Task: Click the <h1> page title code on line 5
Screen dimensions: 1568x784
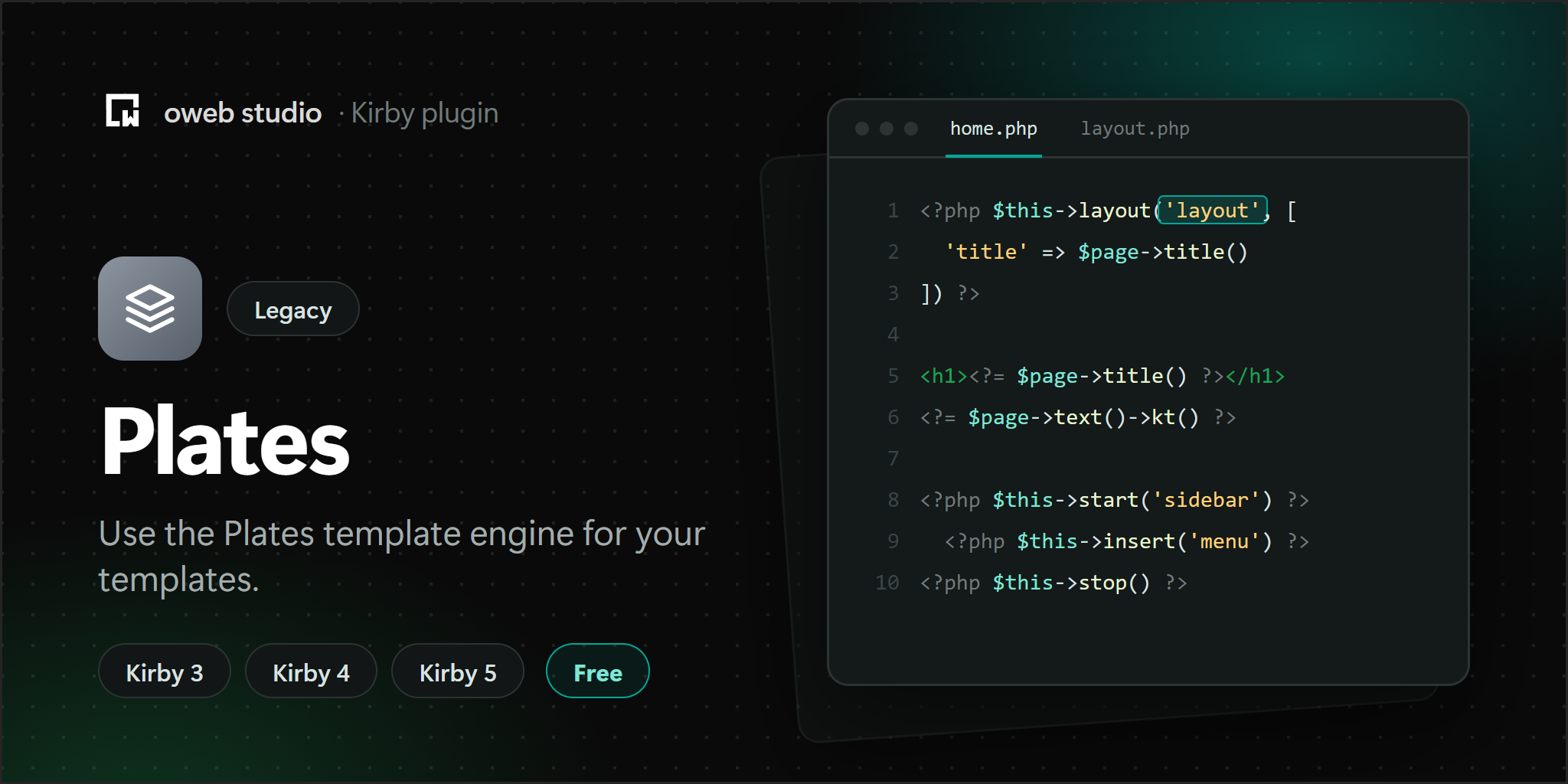Action: (1102, 376)
